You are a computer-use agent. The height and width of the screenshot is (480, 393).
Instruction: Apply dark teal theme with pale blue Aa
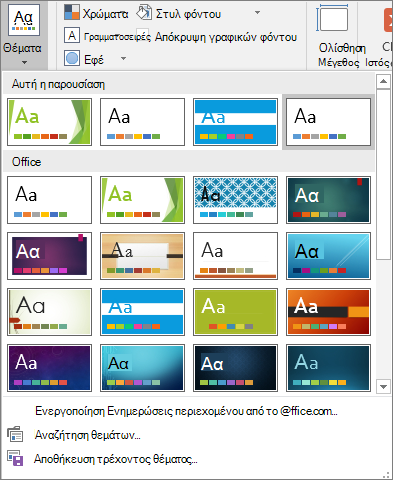(x=328, y=368)
